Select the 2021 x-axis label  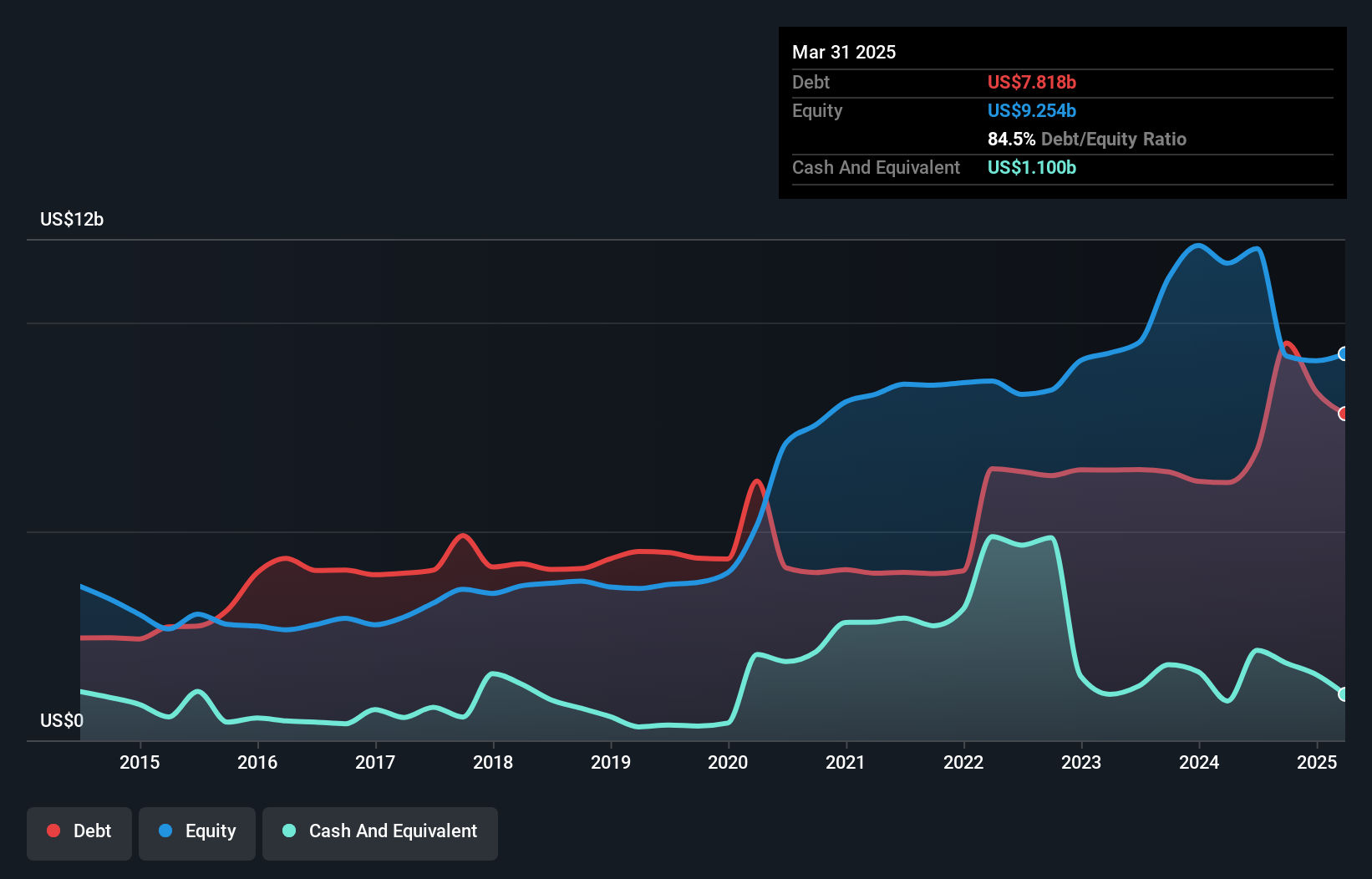pyautogui.click(x=846, y=762)
